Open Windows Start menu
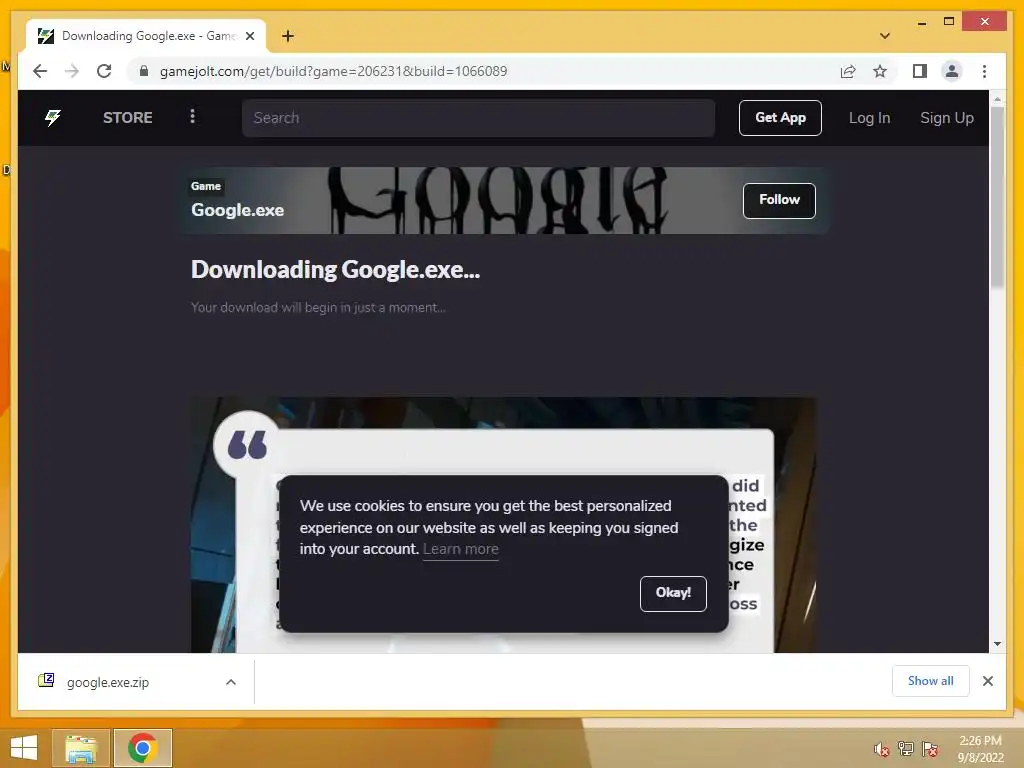 click(x=24, y=748)
